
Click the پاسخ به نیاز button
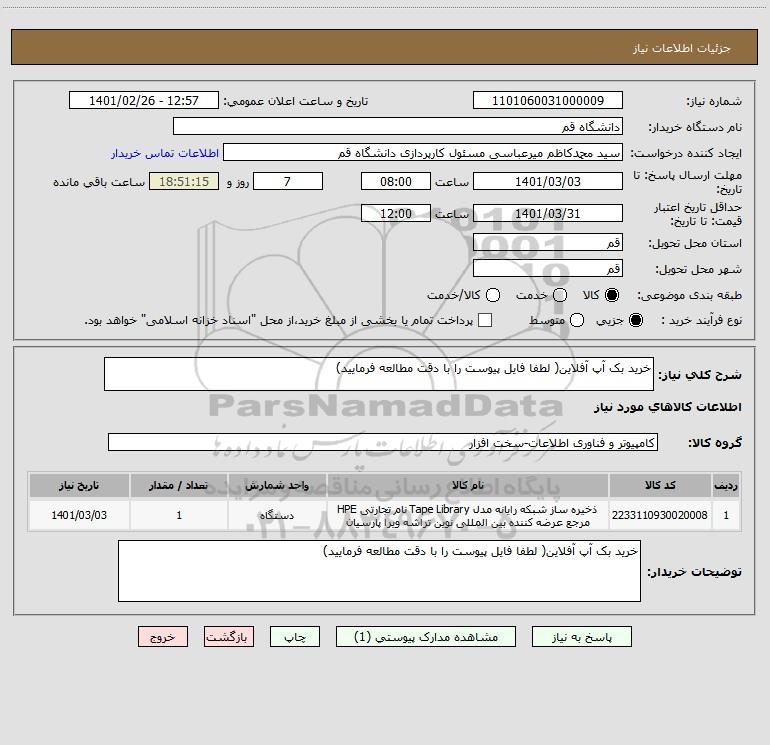[582, 637]
